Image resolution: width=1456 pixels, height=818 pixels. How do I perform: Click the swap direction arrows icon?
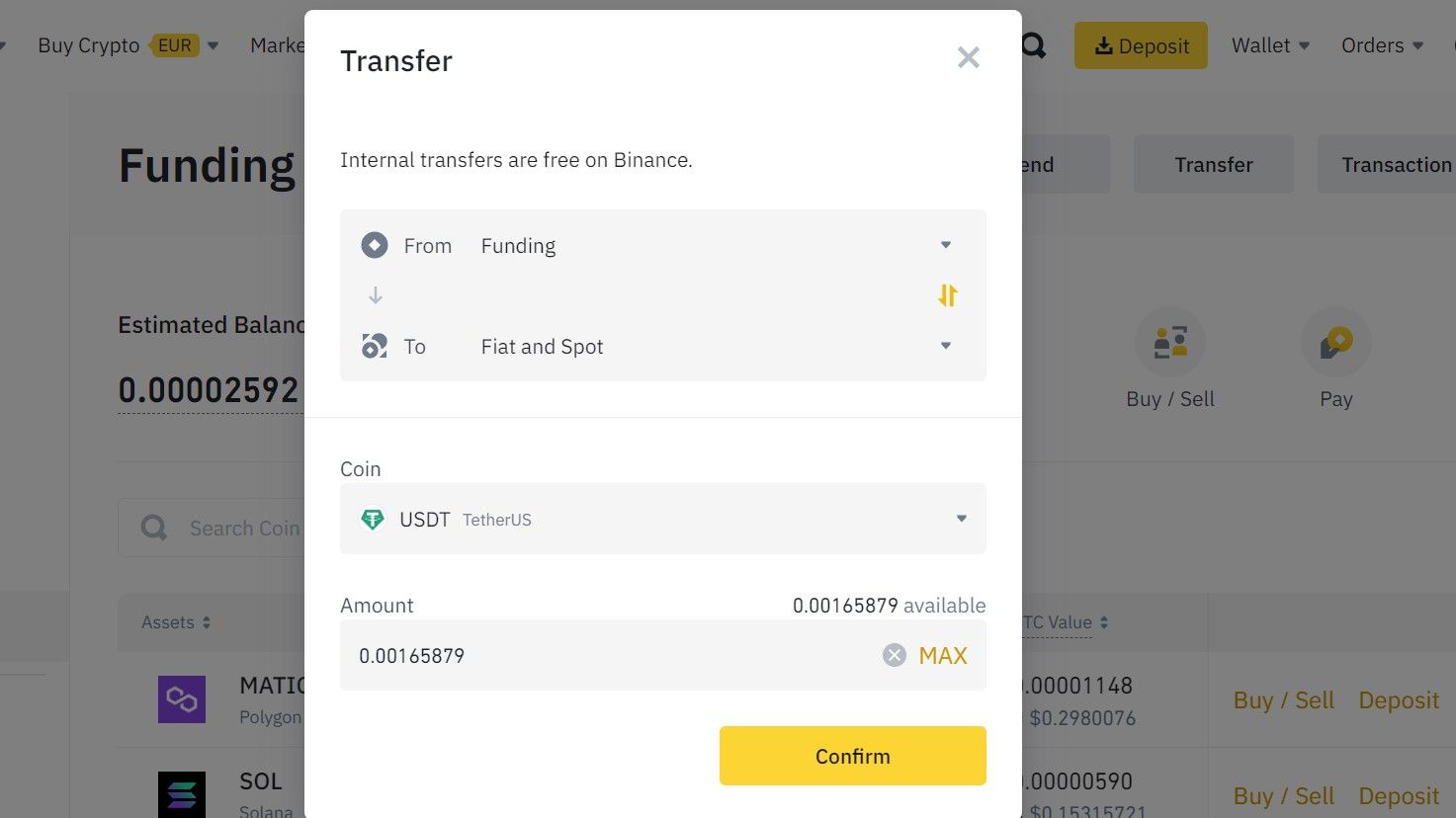coord(946,294)
